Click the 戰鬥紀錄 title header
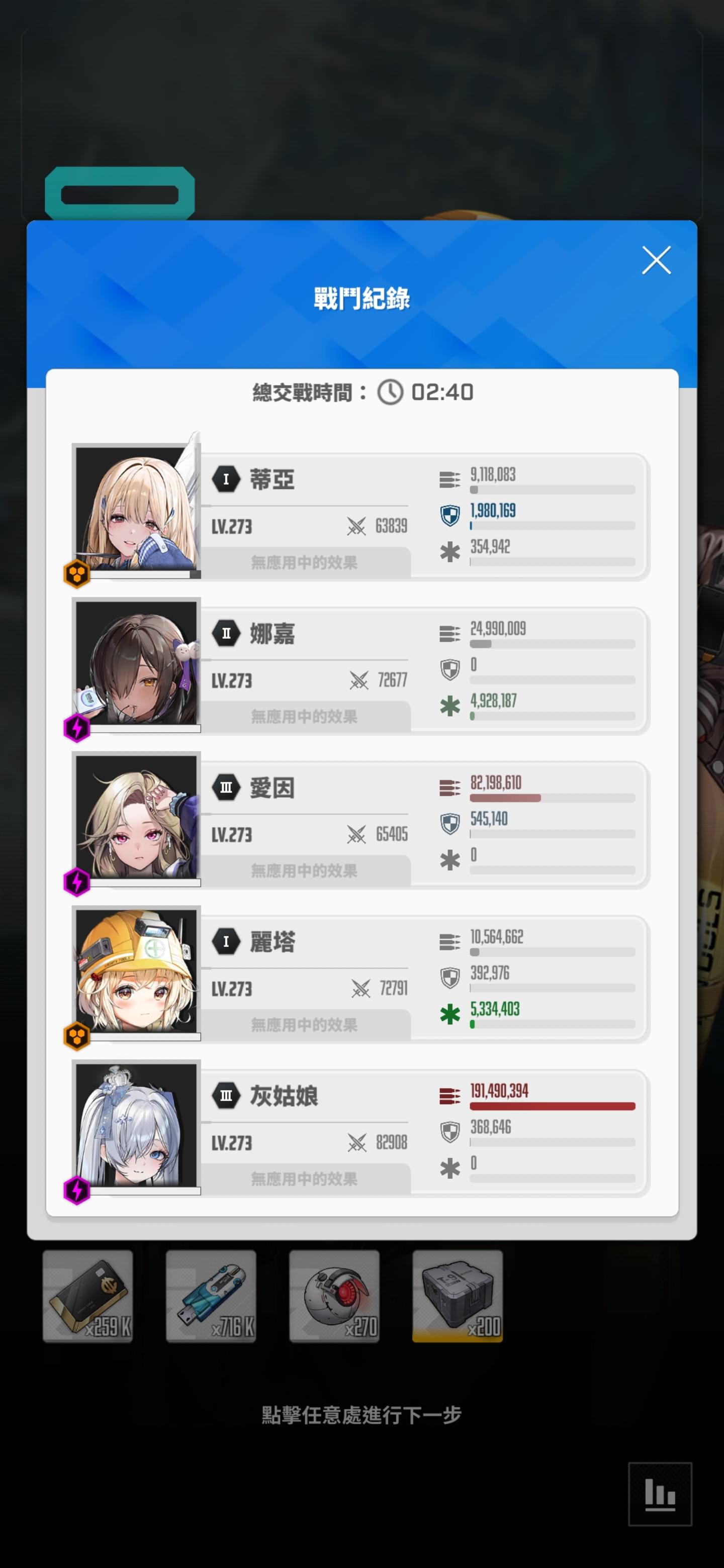 (x=361, y=298)
